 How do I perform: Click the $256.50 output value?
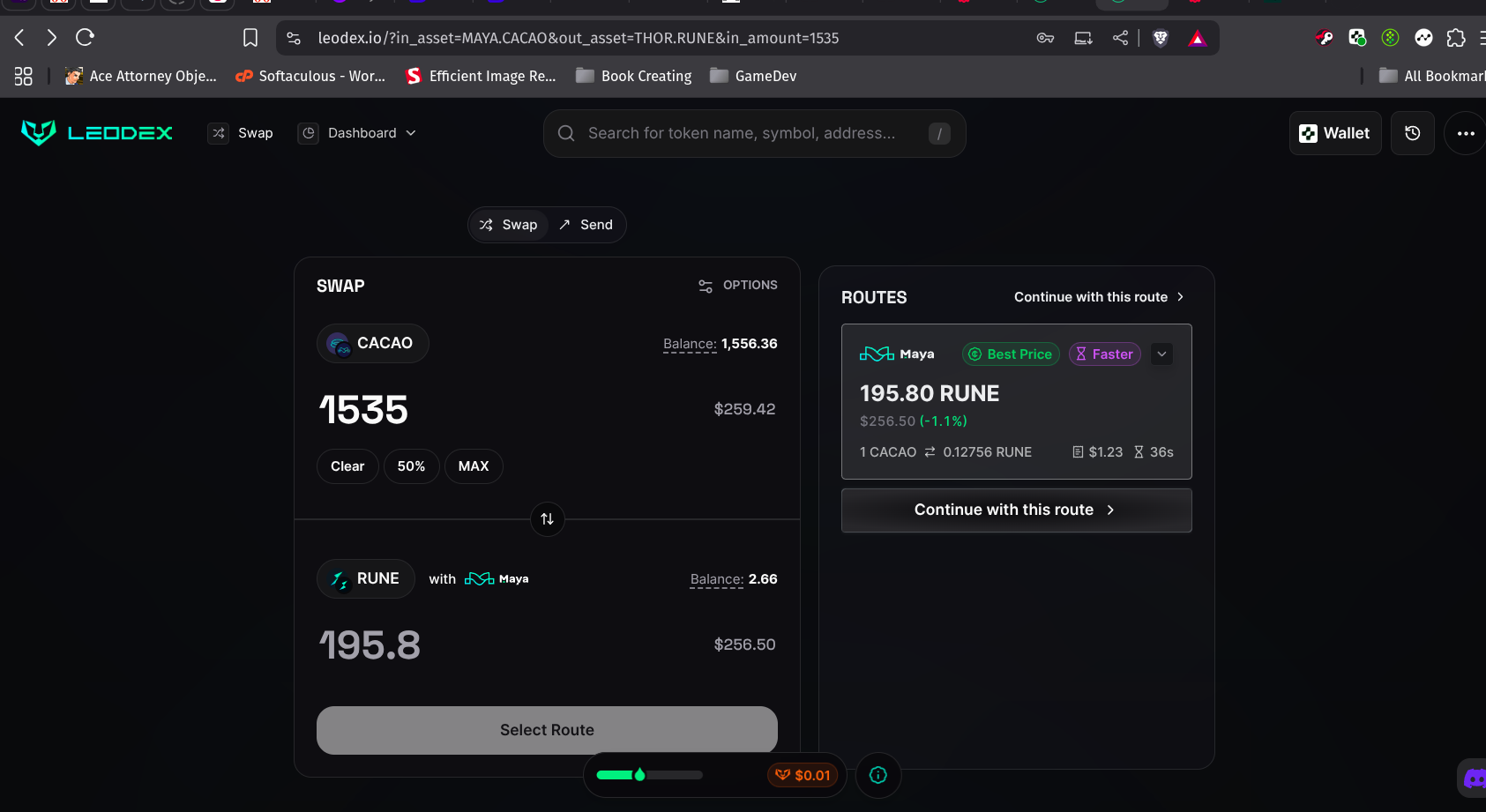tap(744, 644)
